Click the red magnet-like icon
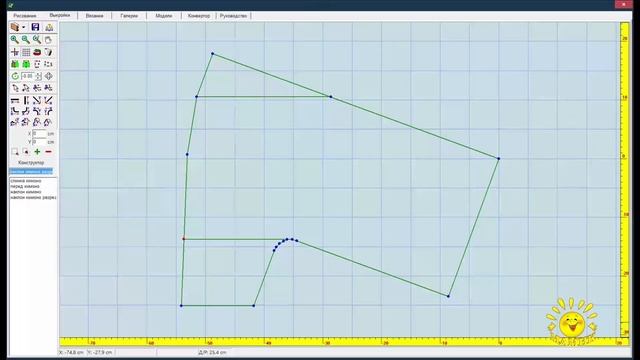Viewport: 640px width, 360px height. click(x=37, y=52)
